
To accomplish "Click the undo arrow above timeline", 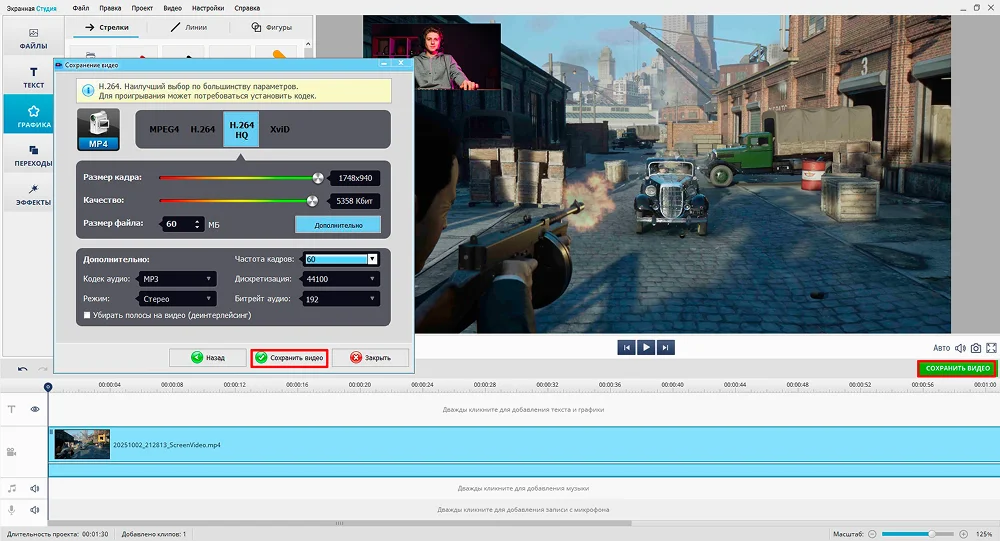I will [23, 370].
